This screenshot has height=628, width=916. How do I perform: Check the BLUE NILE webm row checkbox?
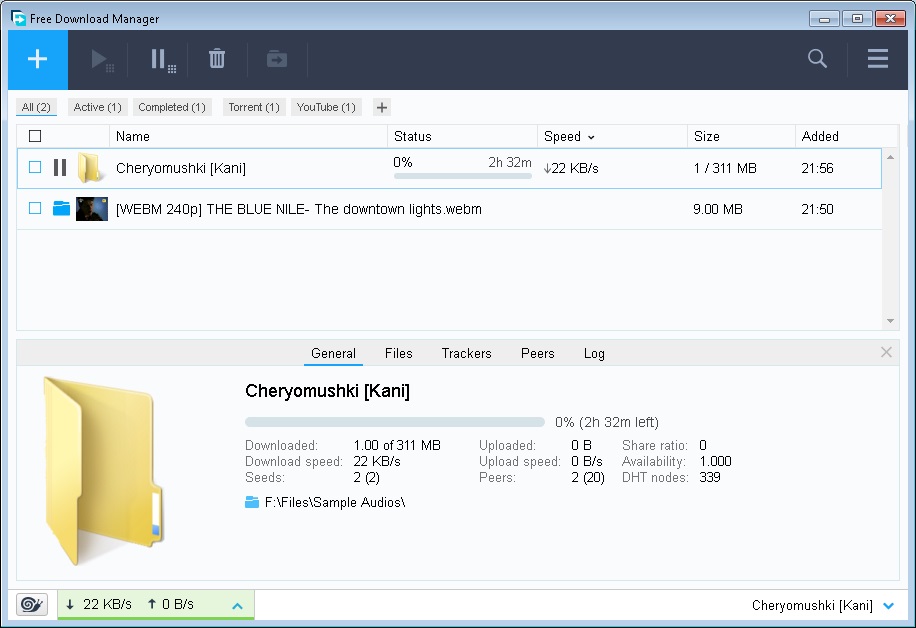(x=35, y=209)
